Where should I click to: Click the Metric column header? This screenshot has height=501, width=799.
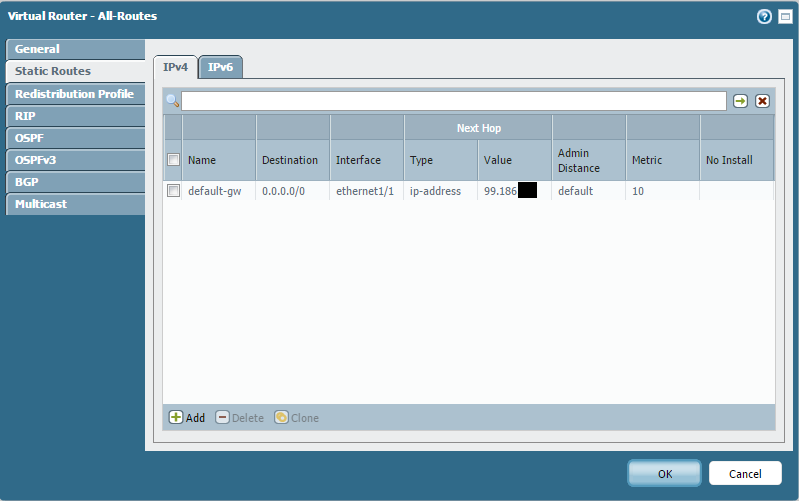coord(663,160)
